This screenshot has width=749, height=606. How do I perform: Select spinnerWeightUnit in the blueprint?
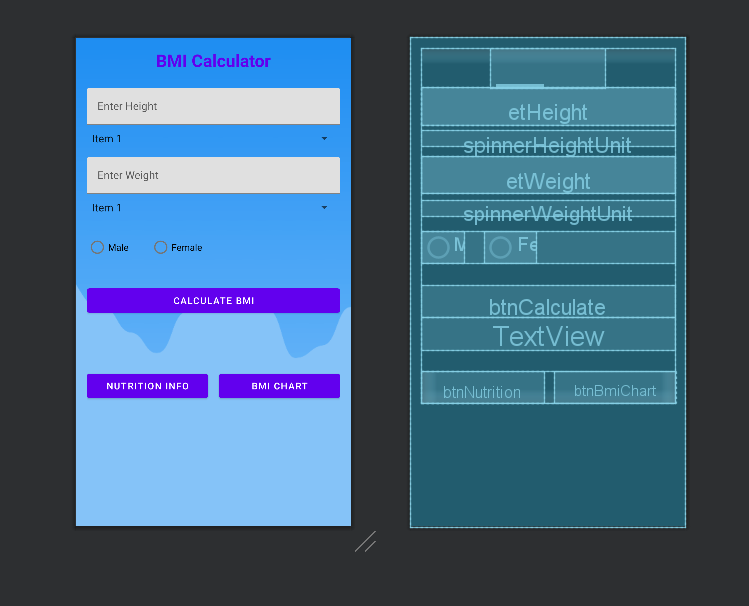point(547,215)
